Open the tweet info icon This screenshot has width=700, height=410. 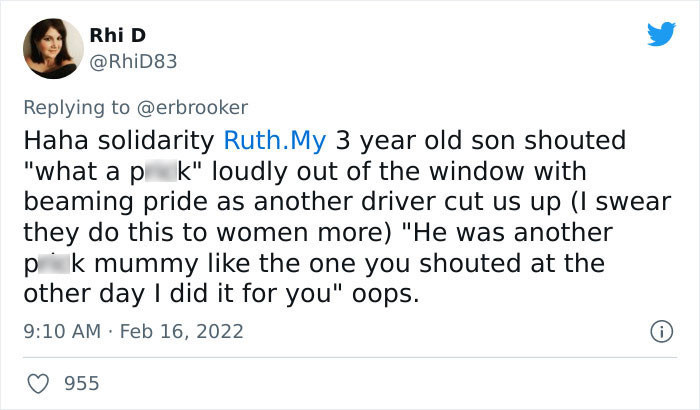coord(660,330)
